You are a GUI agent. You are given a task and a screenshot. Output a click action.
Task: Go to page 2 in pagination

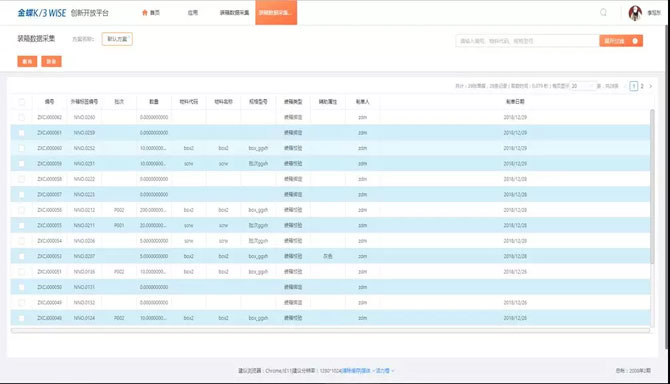642,86
